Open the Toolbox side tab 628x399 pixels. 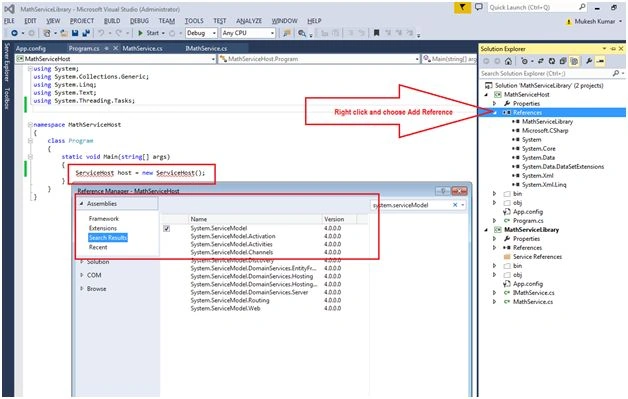[7, 99]
